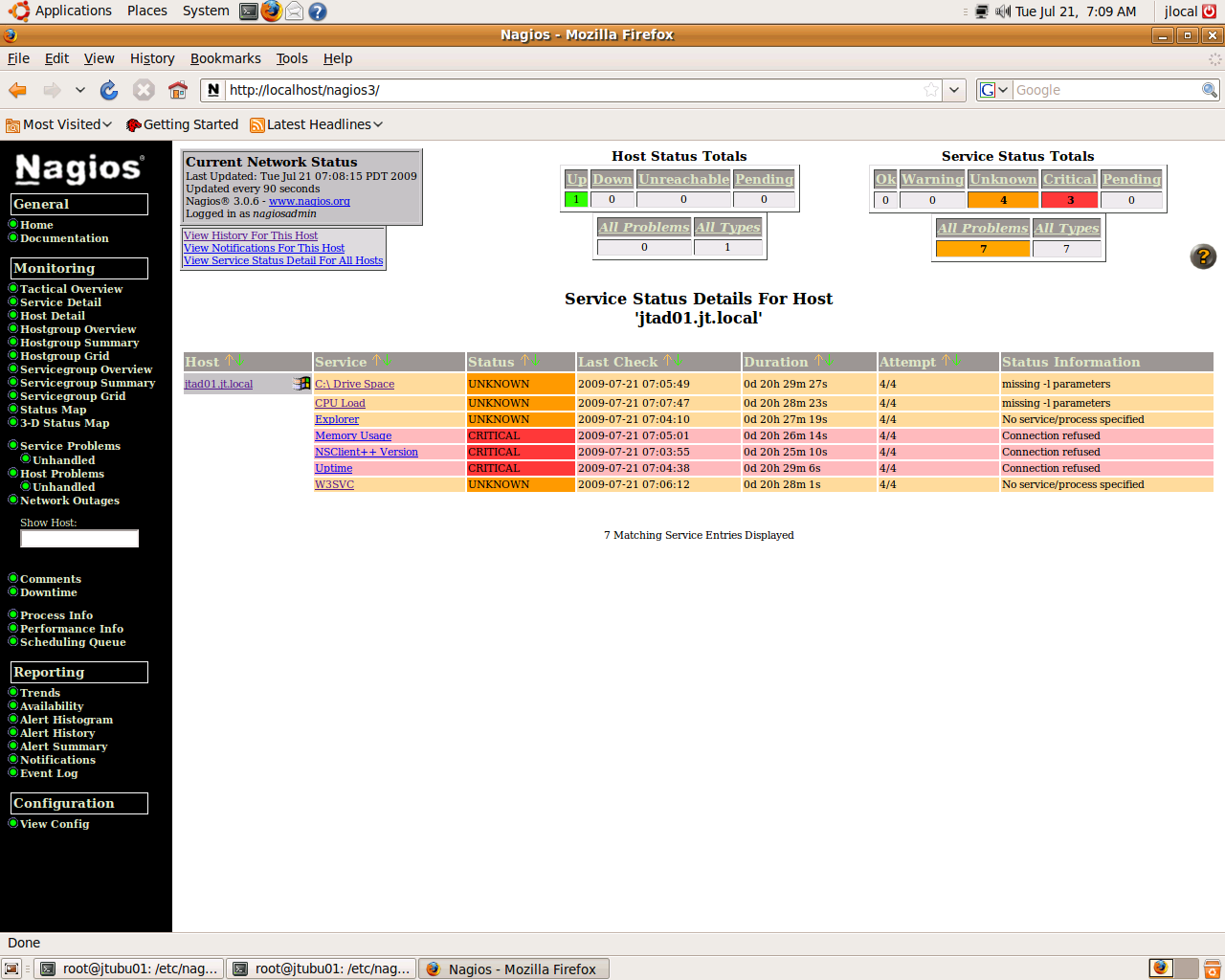
Task: Open Alert Histogram report link
Action: click(66, 720)
